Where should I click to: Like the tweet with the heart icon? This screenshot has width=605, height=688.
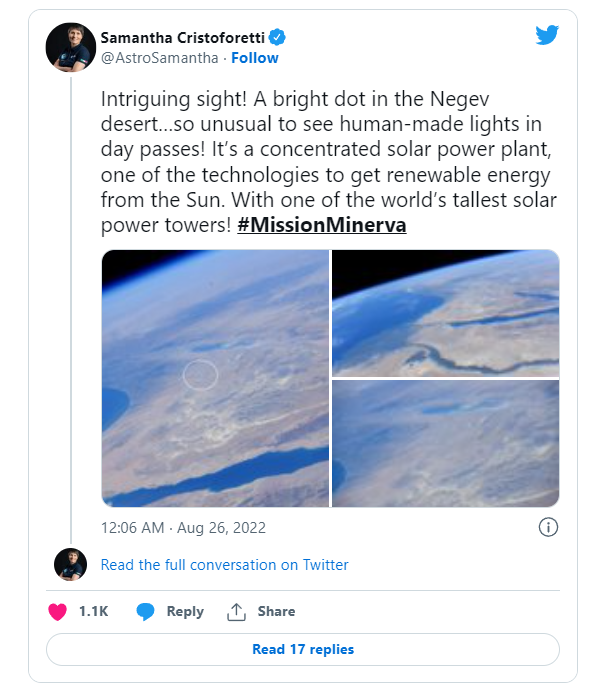(58, 611)
